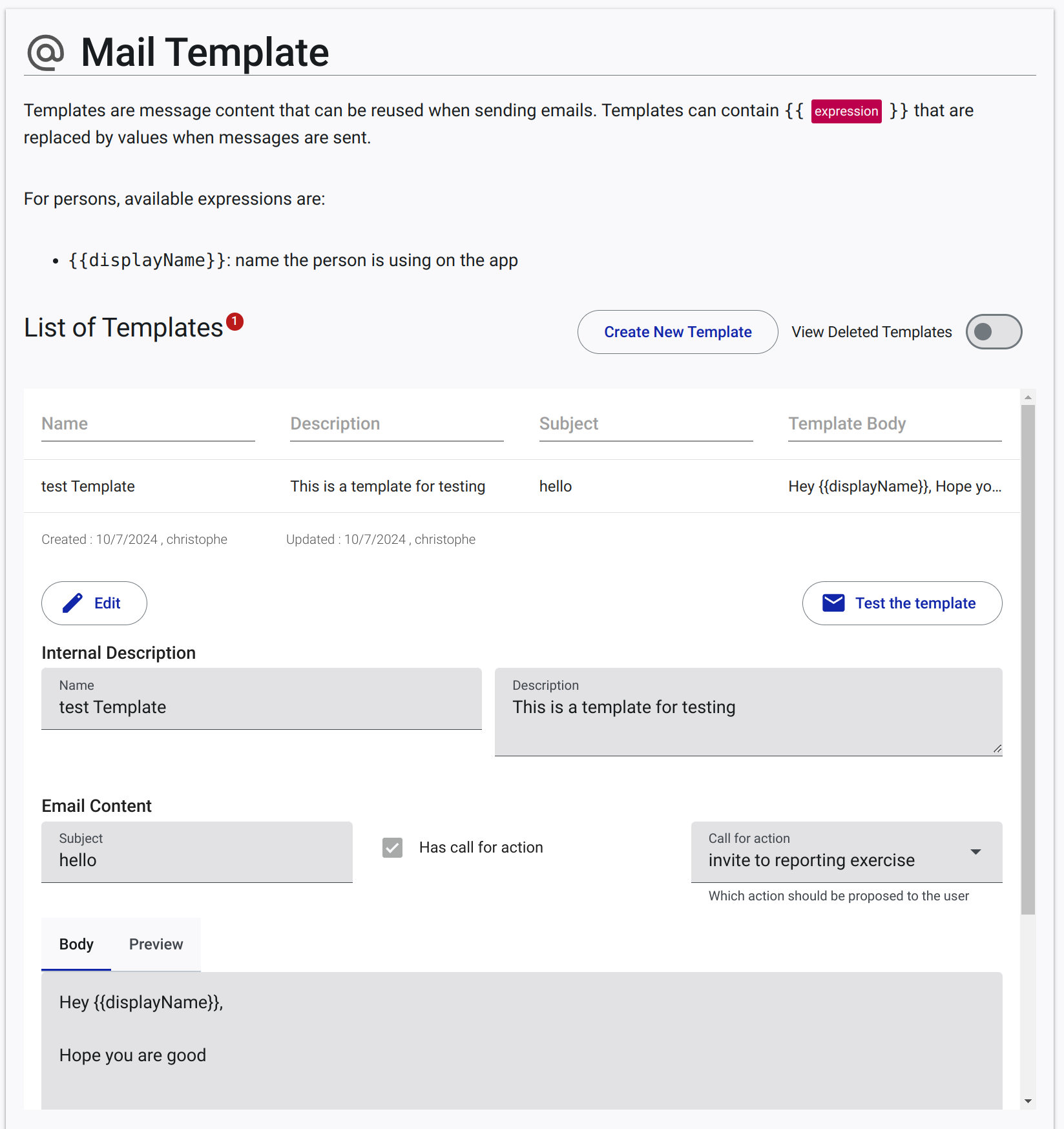Click the Name filter field in table header
1064x1129 pixels.
point(148,424)
